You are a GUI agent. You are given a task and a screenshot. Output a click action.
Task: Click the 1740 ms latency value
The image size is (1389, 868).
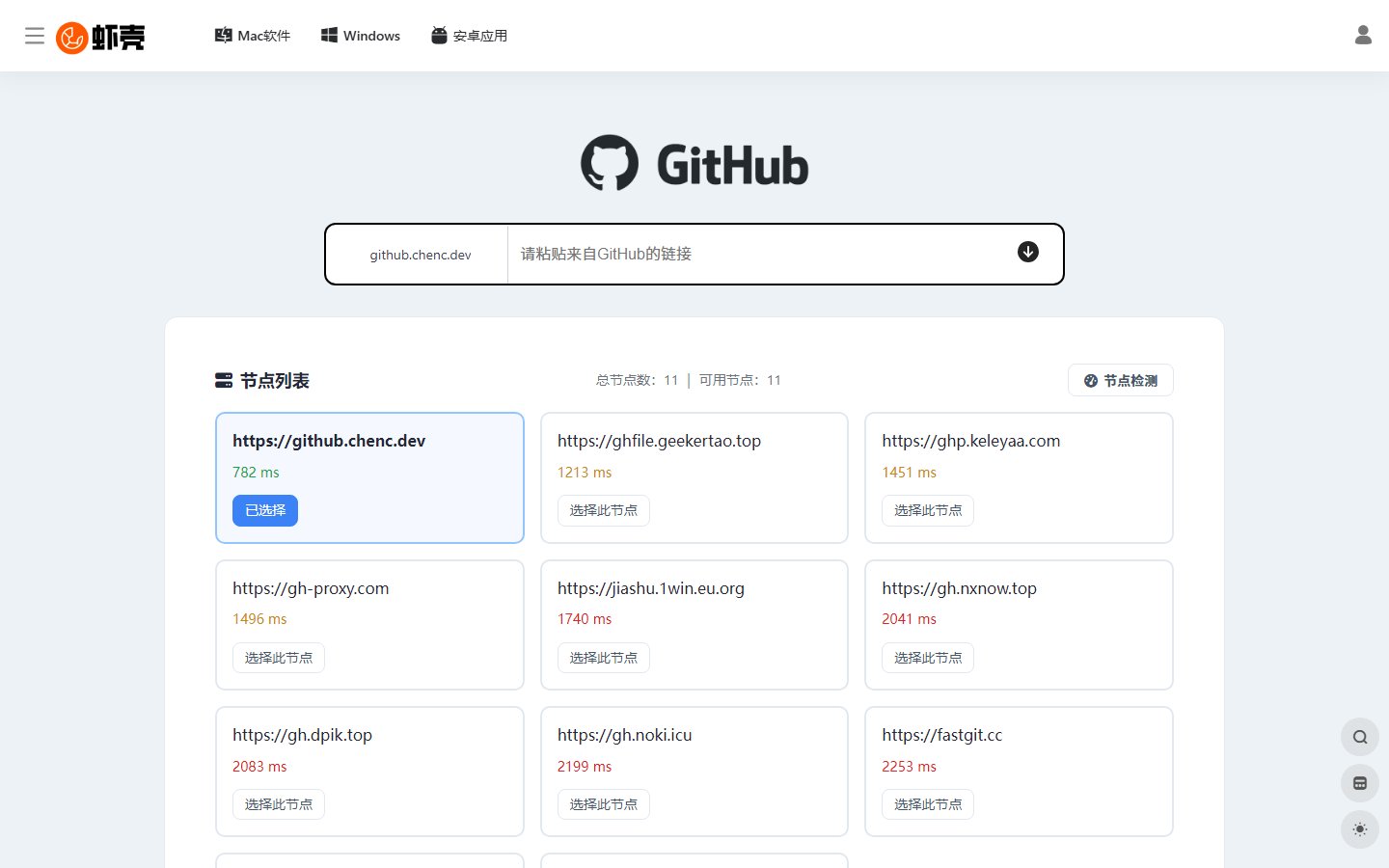585,619
